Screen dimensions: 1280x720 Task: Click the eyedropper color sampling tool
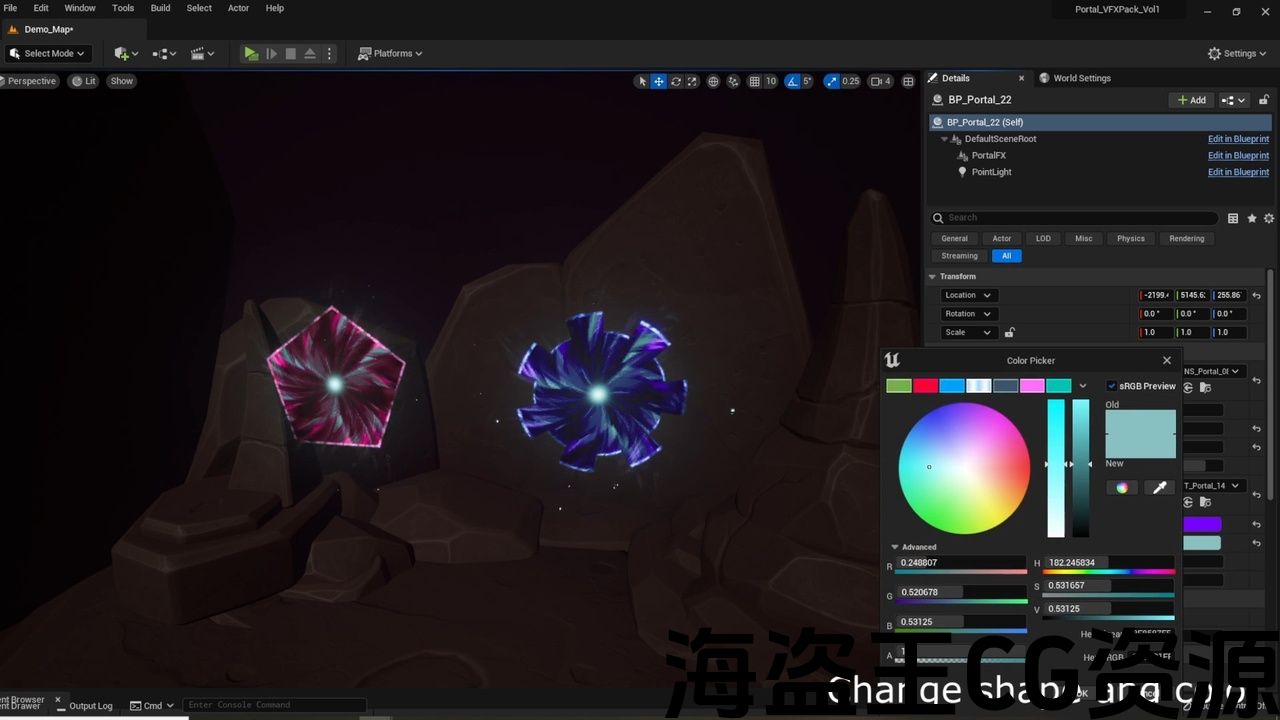[x=1159, y=488]
